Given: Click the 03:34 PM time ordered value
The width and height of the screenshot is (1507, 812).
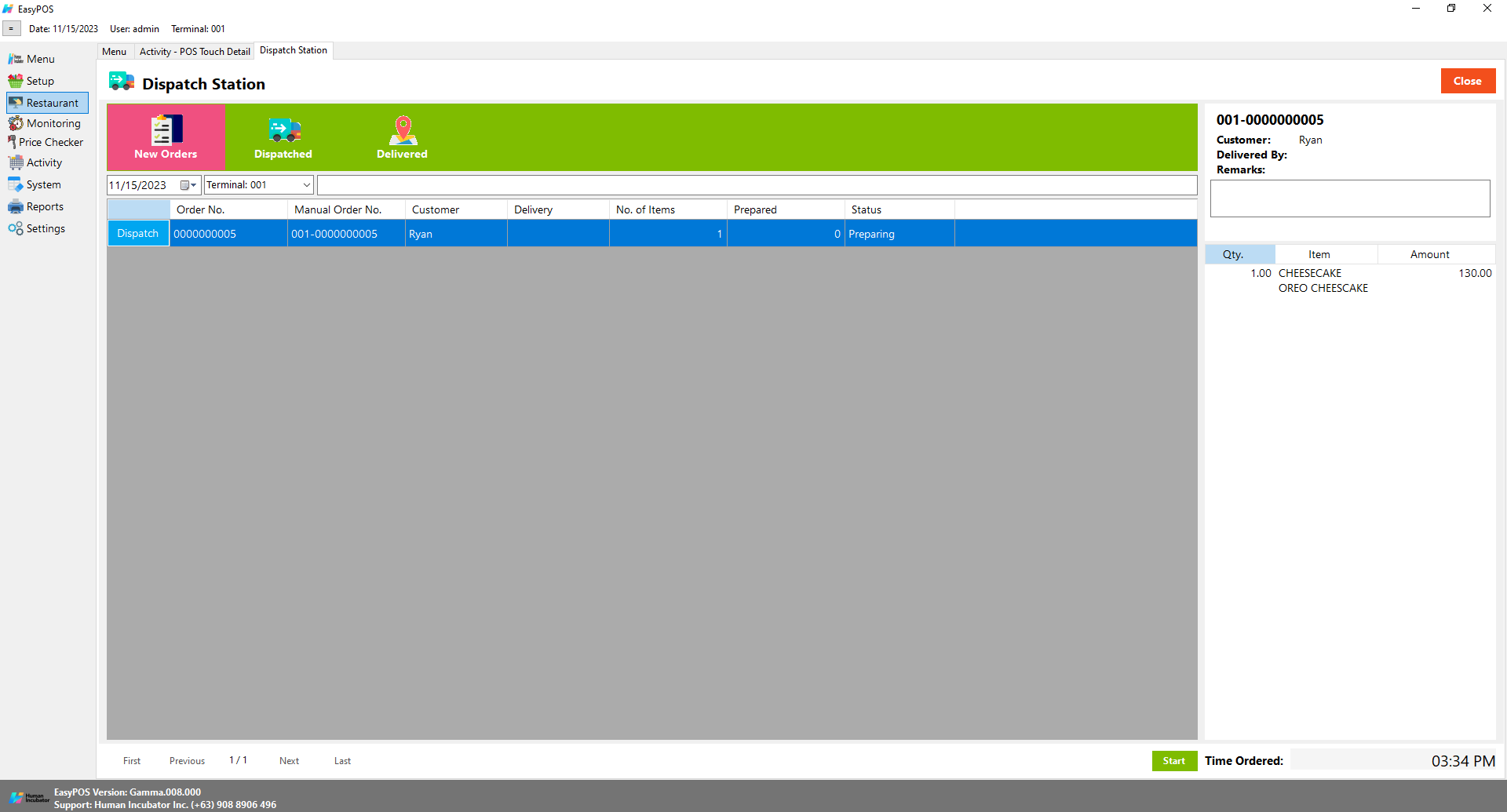Looking at the screenshot, I should coord(1463,761).
